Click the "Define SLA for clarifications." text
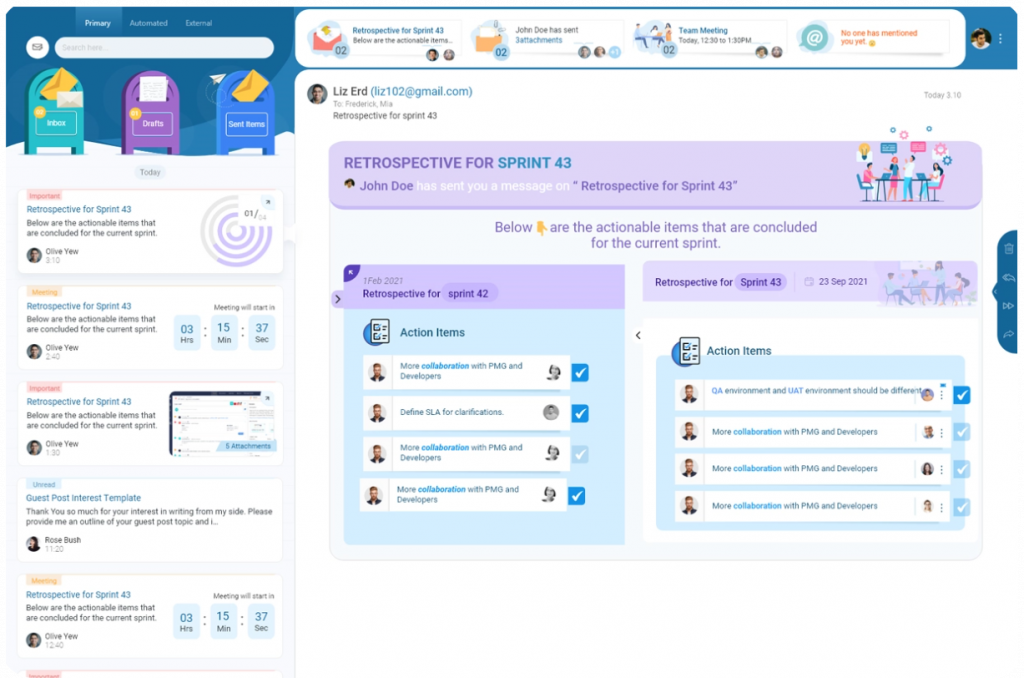The height and width of the screenshot is (678, 1024). [x=451, y=412]
